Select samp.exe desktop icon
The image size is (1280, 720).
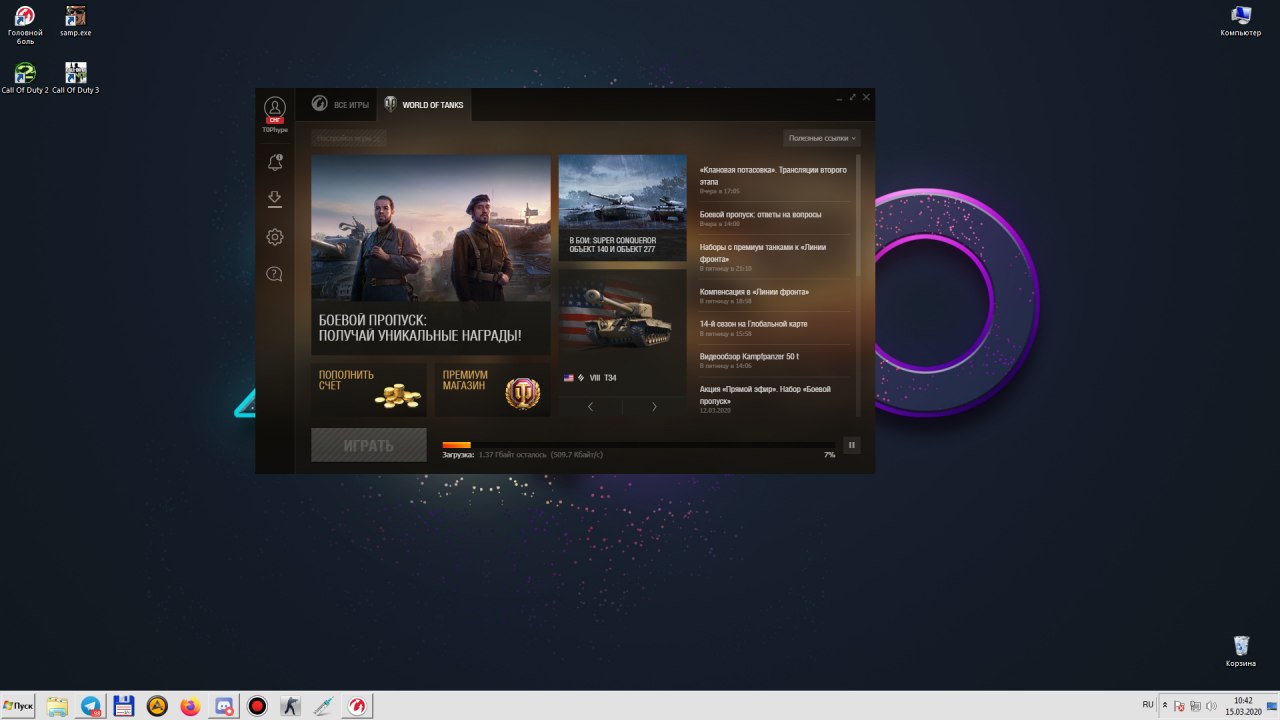coord(75,20)
